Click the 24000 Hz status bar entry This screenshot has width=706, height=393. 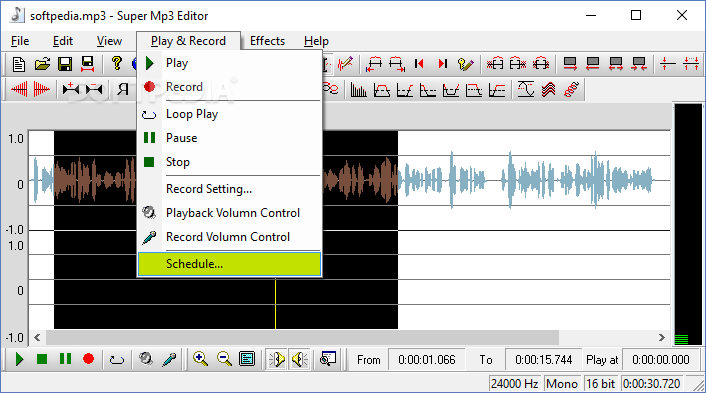point(514,384)
